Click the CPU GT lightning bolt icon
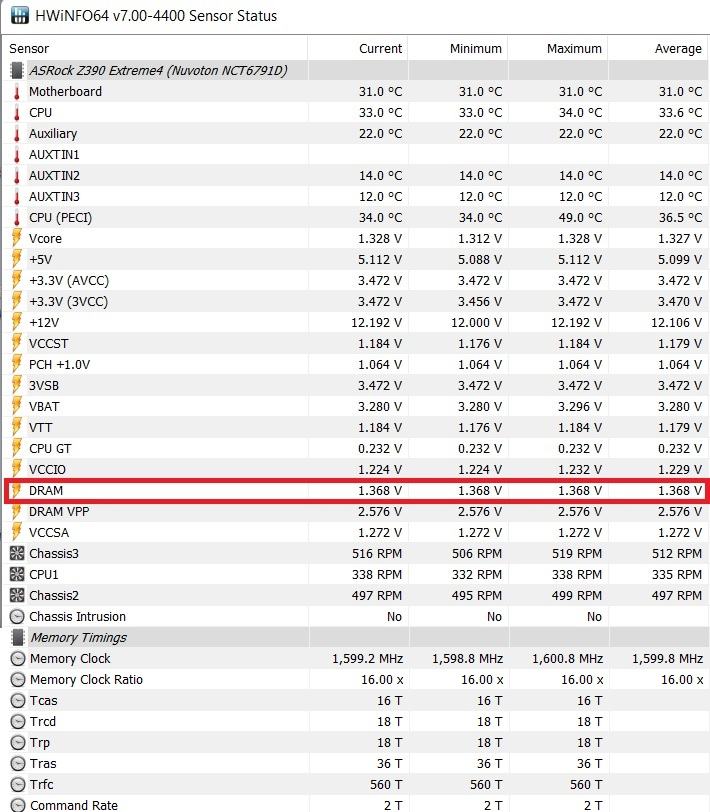Screen dimensions: 710x812 (x=17, y=449)
